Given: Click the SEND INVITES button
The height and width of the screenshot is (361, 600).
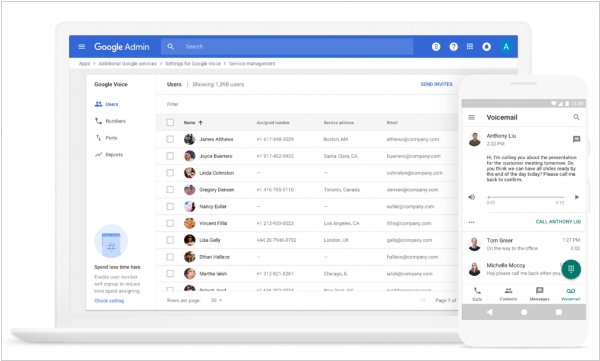Looking at the screenshot, I should point(436,84).
